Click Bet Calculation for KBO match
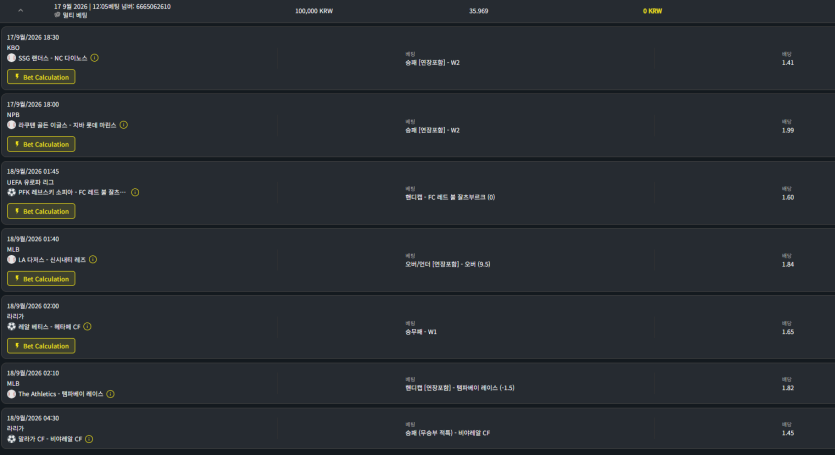This screenshot has width=835, height=455. coord(41,77)
